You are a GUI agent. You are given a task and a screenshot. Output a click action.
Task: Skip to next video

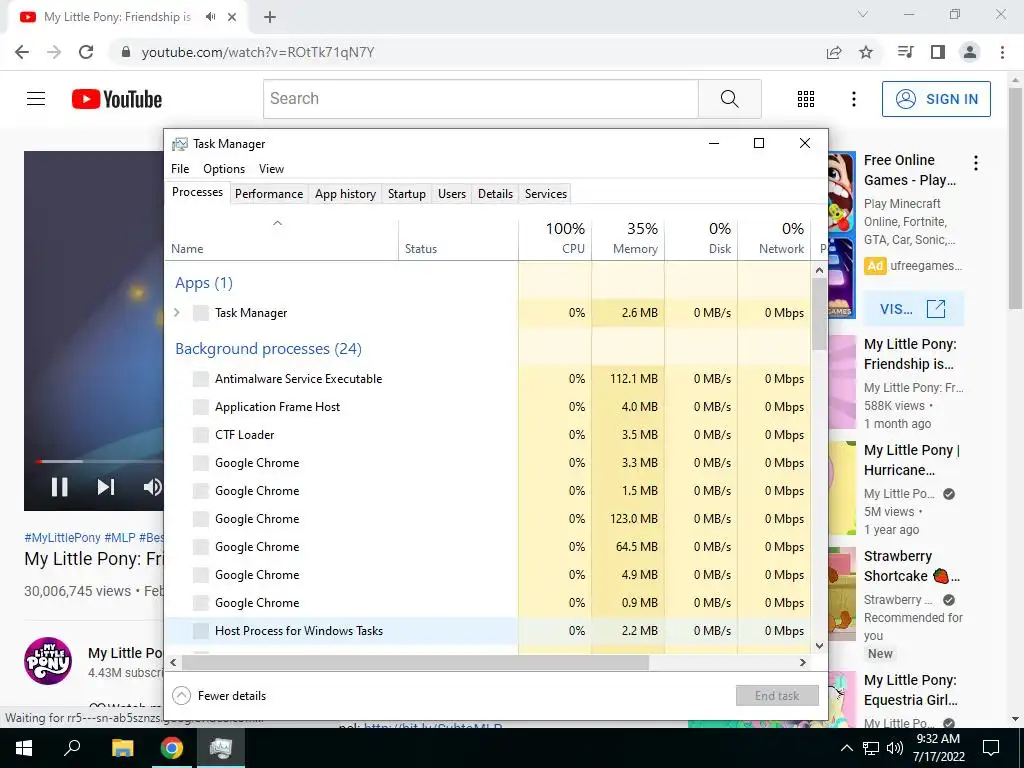point(106,487)
